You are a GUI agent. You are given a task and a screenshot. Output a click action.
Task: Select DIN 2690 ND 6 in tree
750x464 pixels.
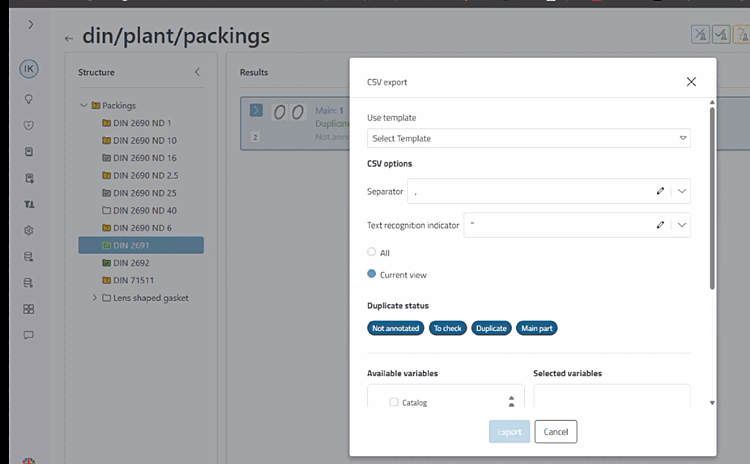click(142, 228)
